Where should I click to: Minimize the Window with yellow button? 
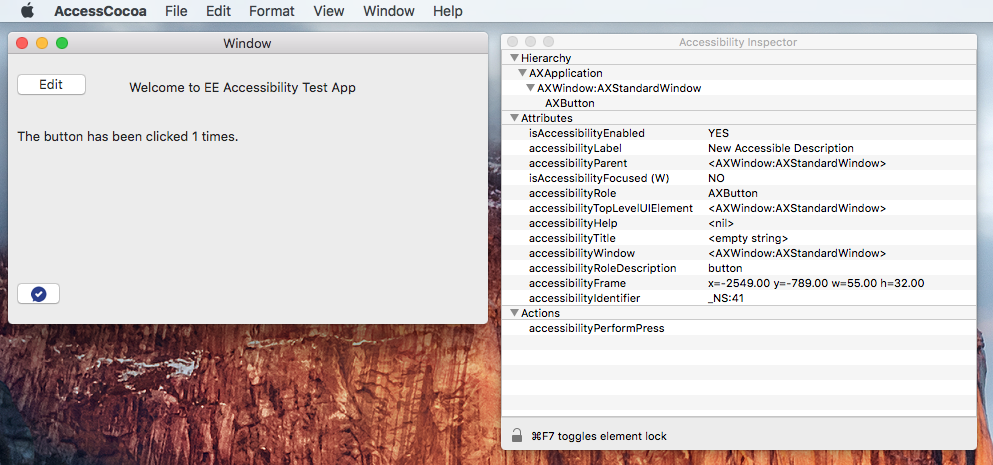pos(42,43)
